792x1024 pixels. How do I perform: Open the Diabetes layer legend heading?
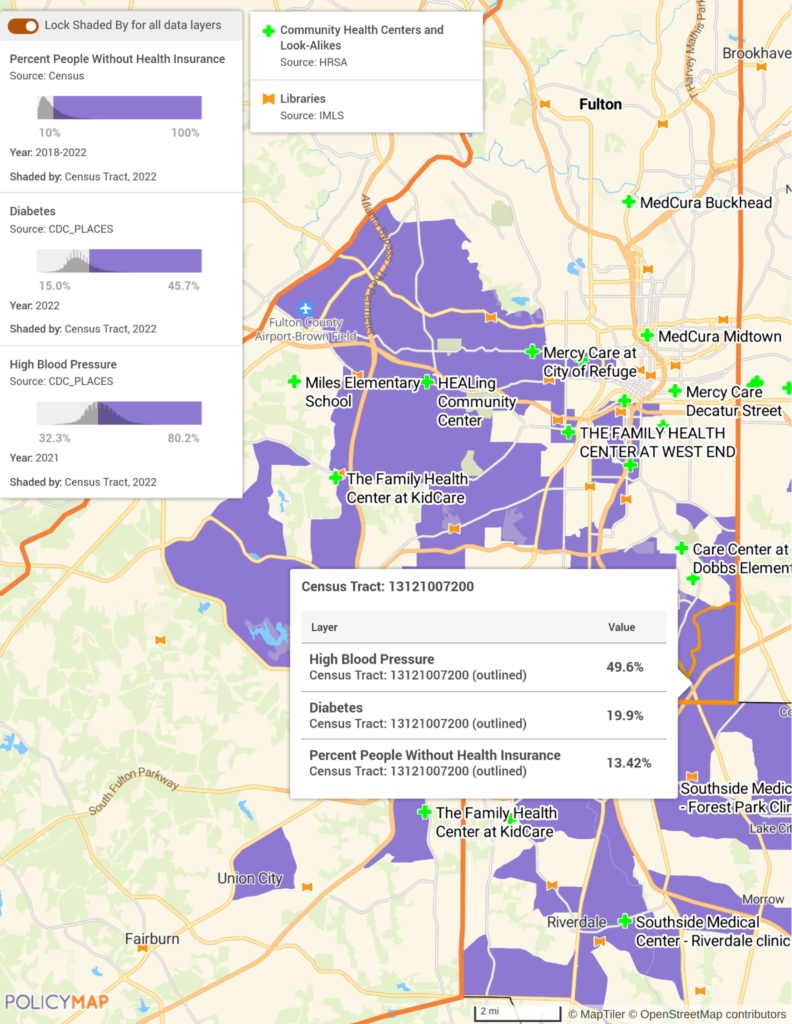point(32,211)
